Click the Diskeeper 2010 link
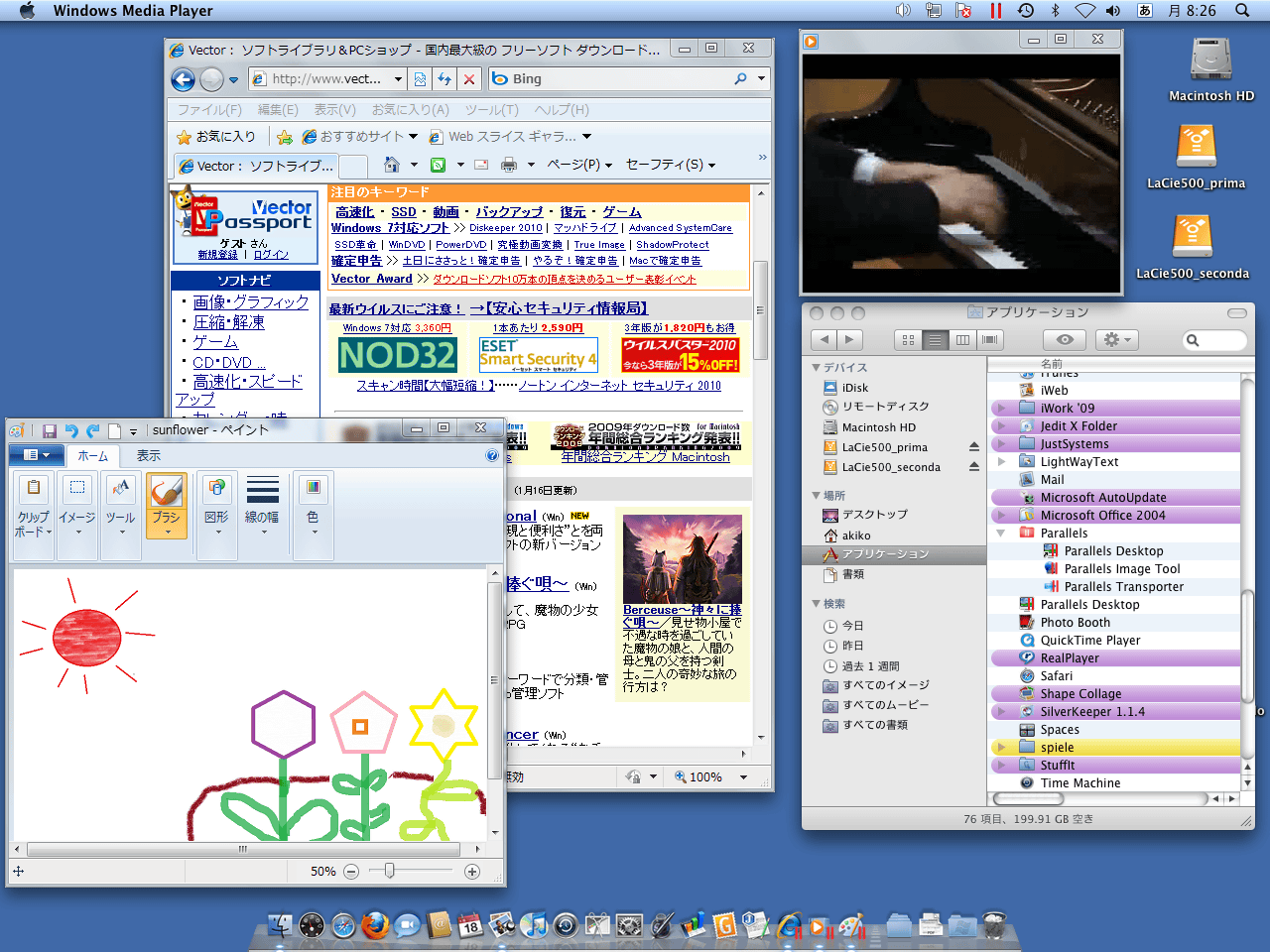 point(506,228)
